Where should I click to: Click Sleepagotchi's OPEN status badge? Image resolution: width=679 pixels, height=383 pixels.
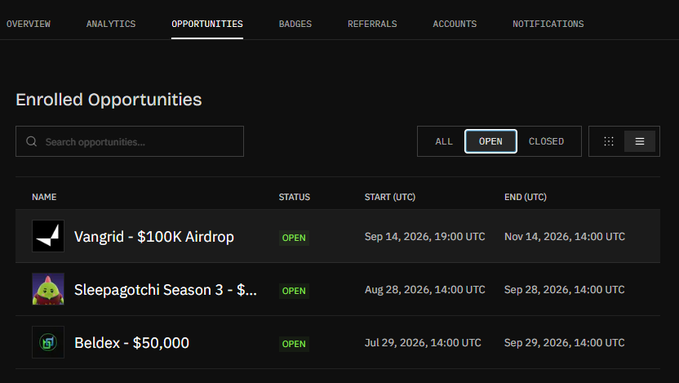click(294, 291)
